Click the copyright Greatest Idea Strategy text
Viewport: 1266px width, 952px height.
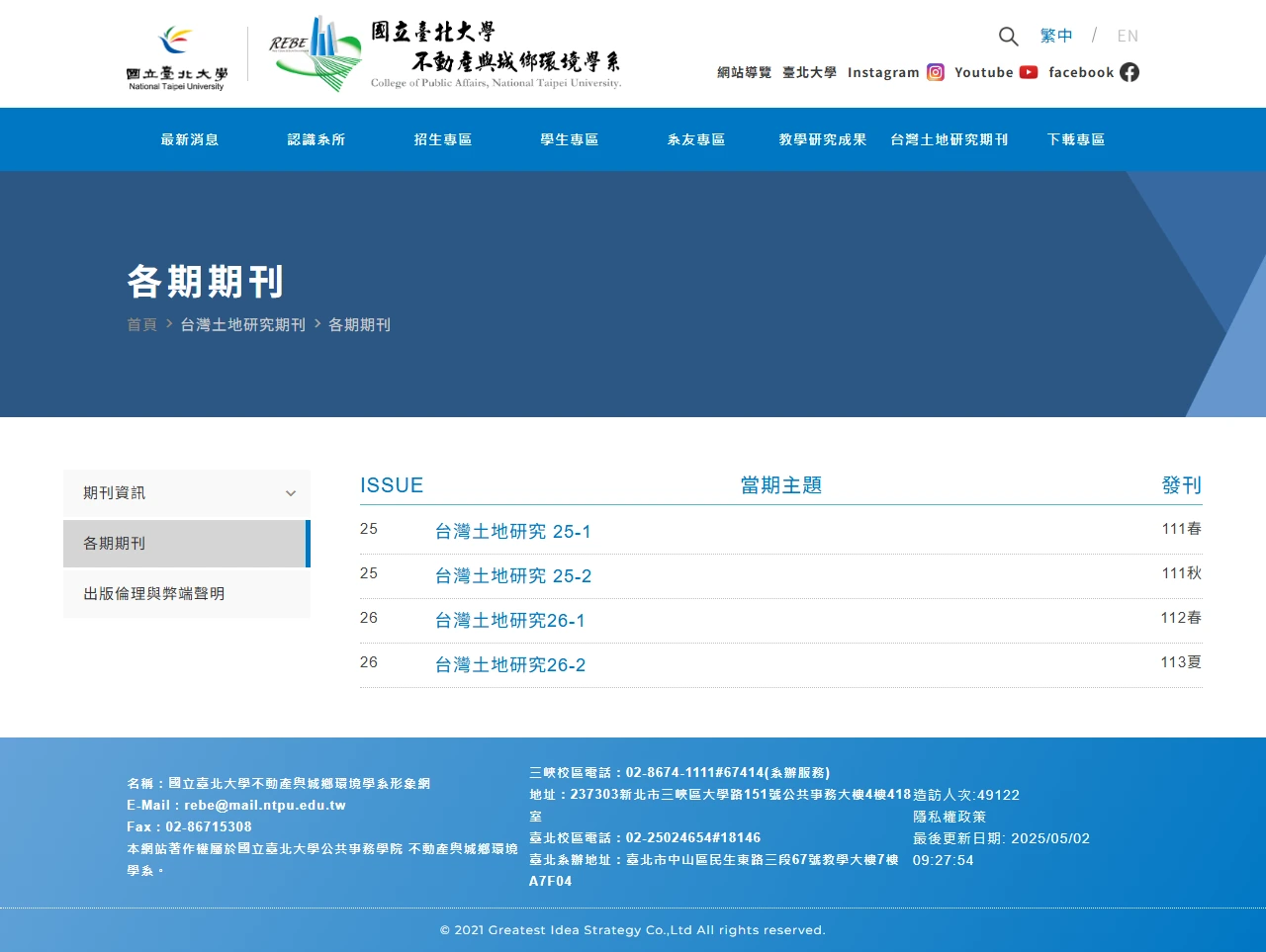[x=633, y=930]
